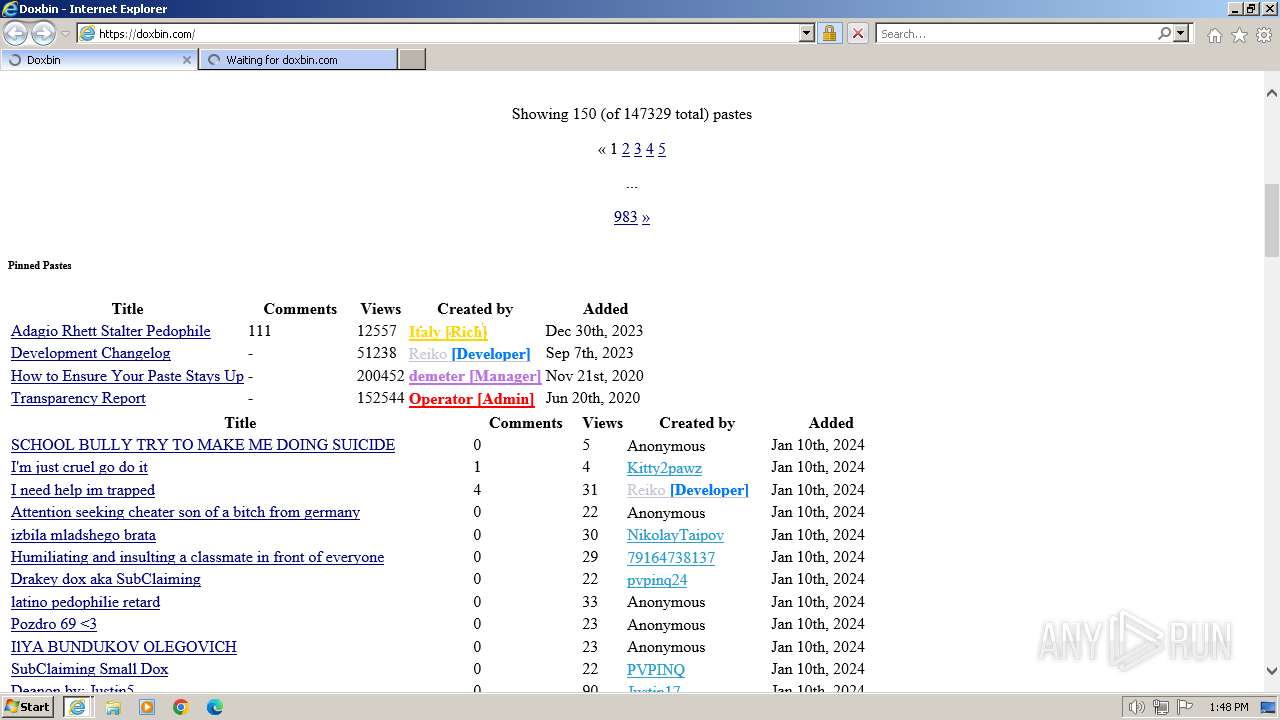The width and height of the screenshot is (1280, 720).
Task: Open a new browser tab
Action: point(412,60)
